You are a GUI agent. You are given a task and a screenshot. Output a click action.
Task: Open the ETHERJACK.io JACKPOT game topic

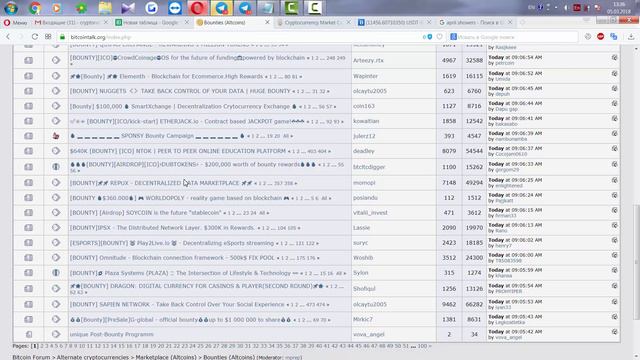187,121
